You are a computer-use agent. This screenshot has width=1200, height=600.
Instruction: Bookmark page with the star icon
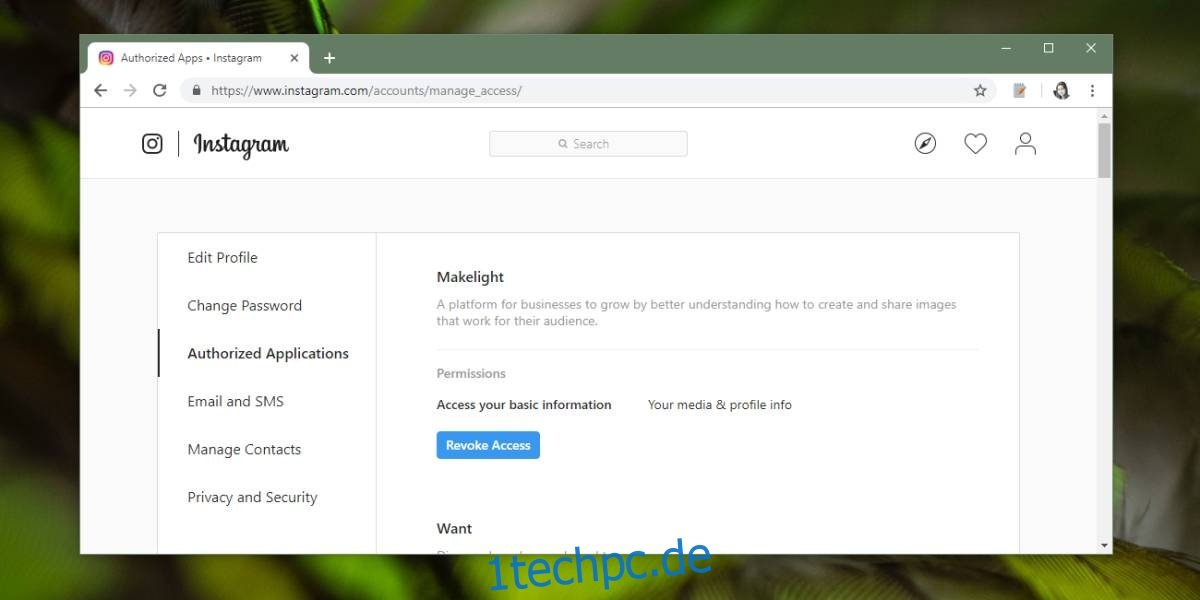coord(980,90)
